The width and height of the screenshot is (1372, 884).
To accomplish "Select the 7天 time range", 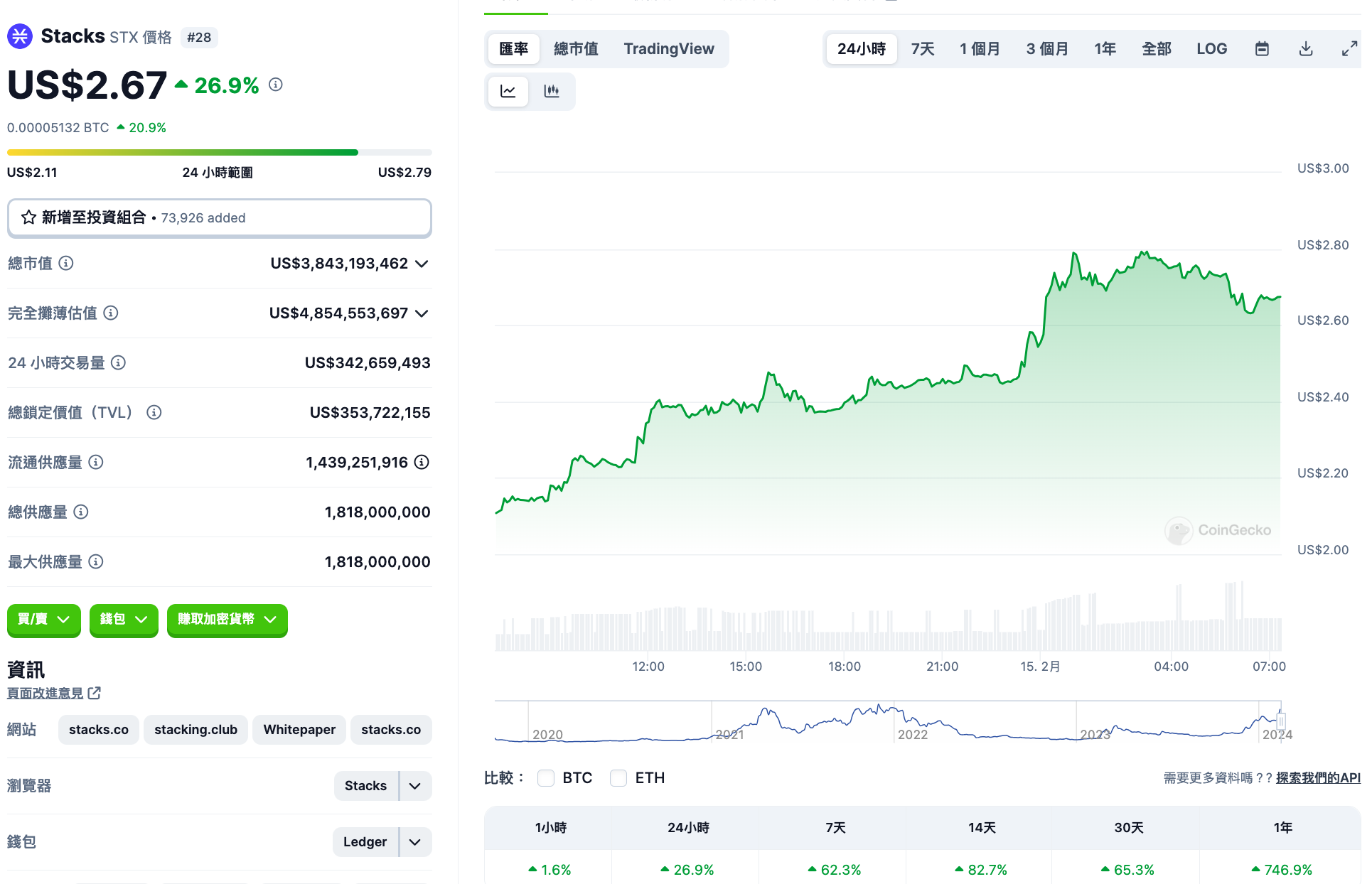I will pos(922,49).
